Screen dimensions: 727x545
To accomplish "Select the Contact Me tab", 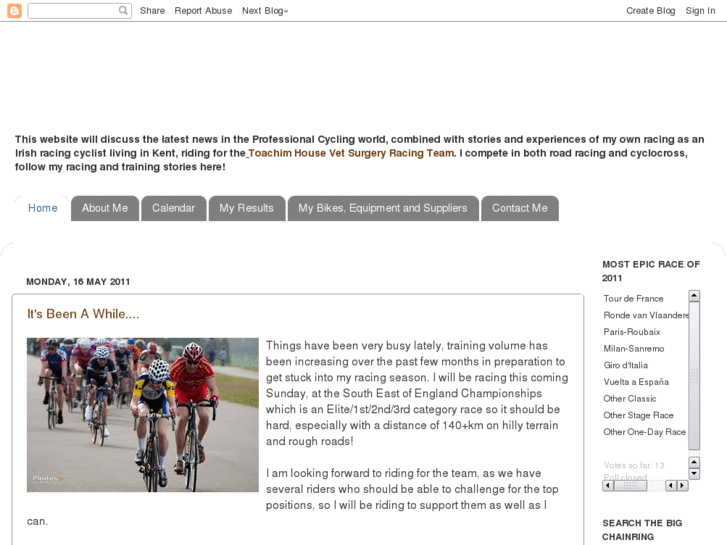I will tap(519, 208).
